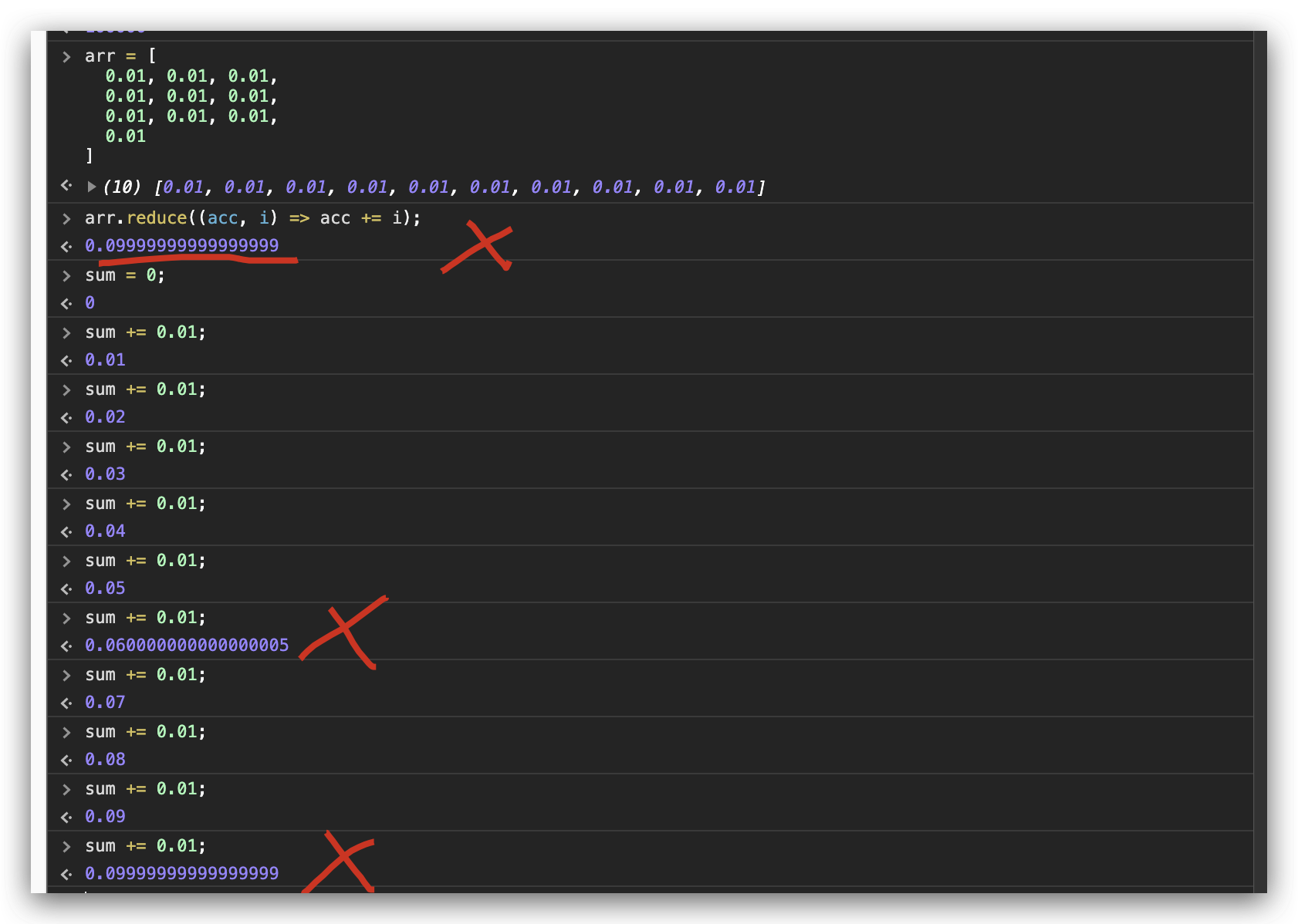Viewport: 1298px width, 924px height.
Task: Click the 'sum += 0.01;' line above 0.01
Action: pyautogui.click(x=146, y=332)
